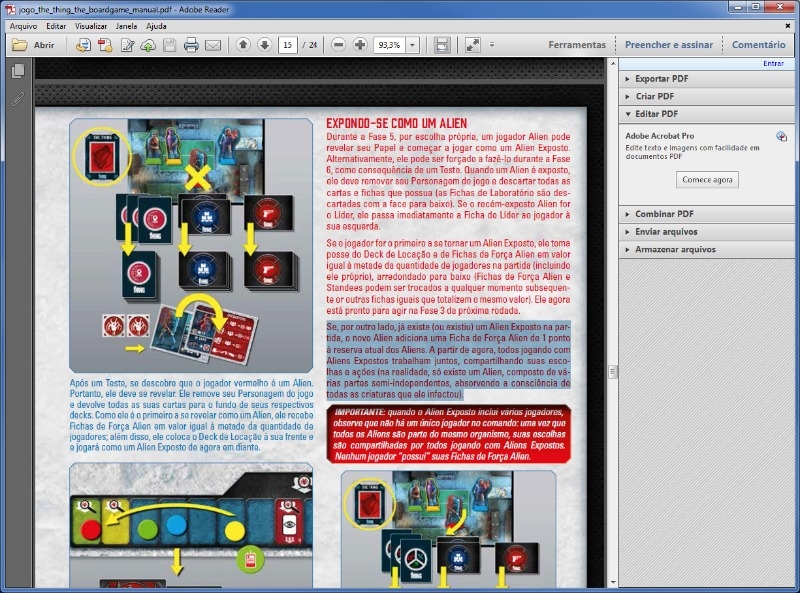Zoom out with the minus button
The width and height of the screenshot is (800, 593).
pyautogui.click(x=338, y=45)
